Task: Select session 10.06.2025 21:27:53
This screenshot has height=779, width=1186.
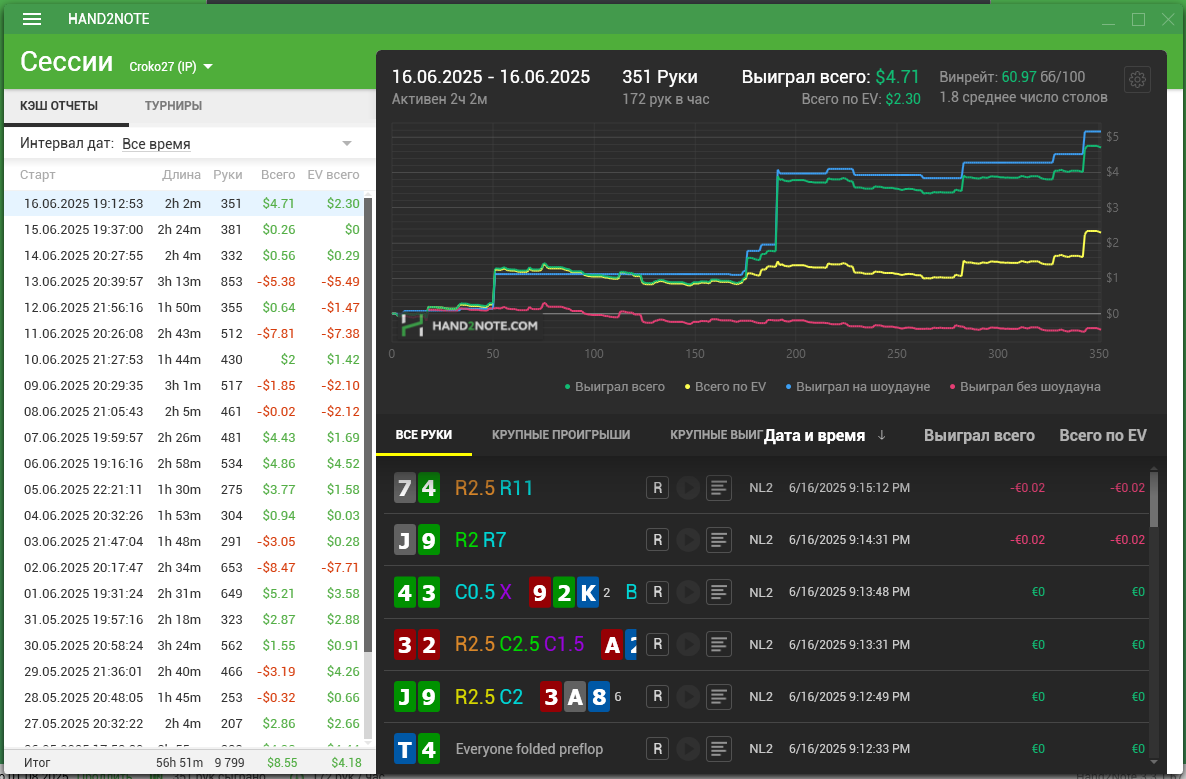Action: coord(184,359)
